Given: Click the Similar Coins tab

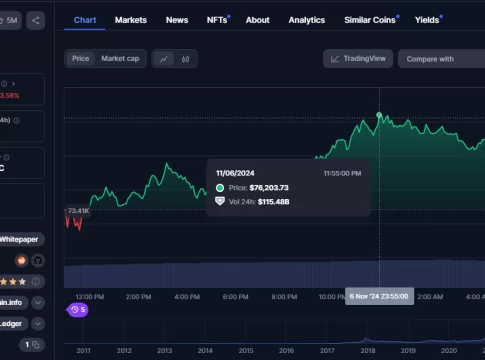Looking at the screenshot, I should (x=370, y=20).
